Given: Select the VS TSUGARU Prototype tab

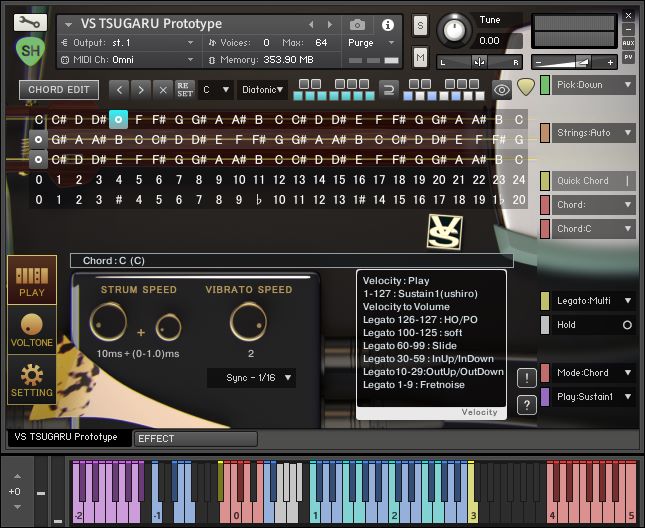Looking at the screenshot, I should pos(66,437).
